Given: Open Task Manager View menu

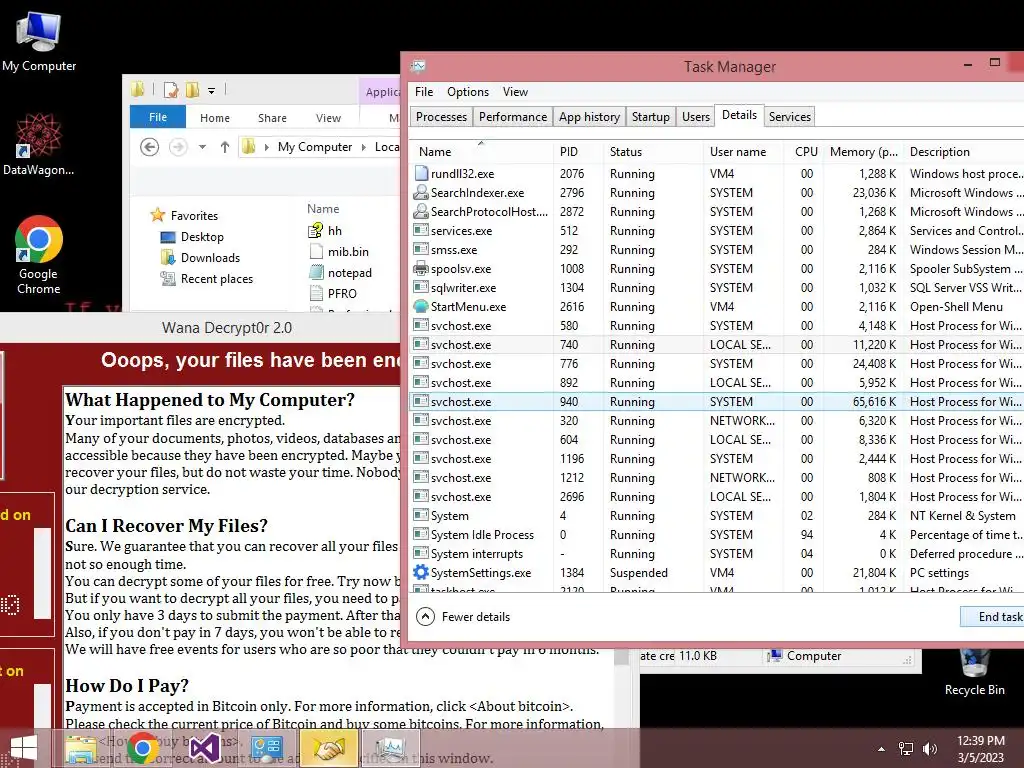Looking at the screenshot, I should 515,91.
